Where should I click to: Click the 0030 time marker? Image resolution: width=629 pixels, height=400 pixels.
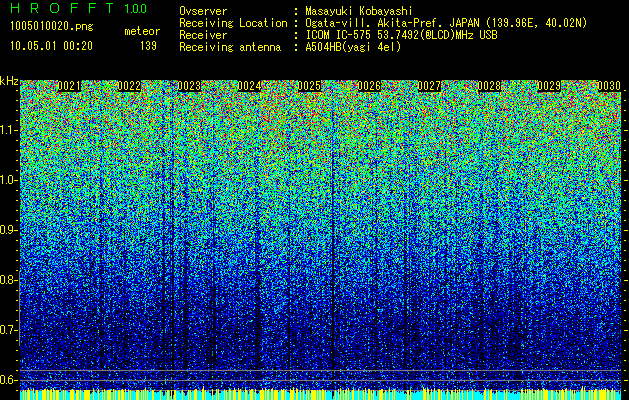(x=609, y=86)
